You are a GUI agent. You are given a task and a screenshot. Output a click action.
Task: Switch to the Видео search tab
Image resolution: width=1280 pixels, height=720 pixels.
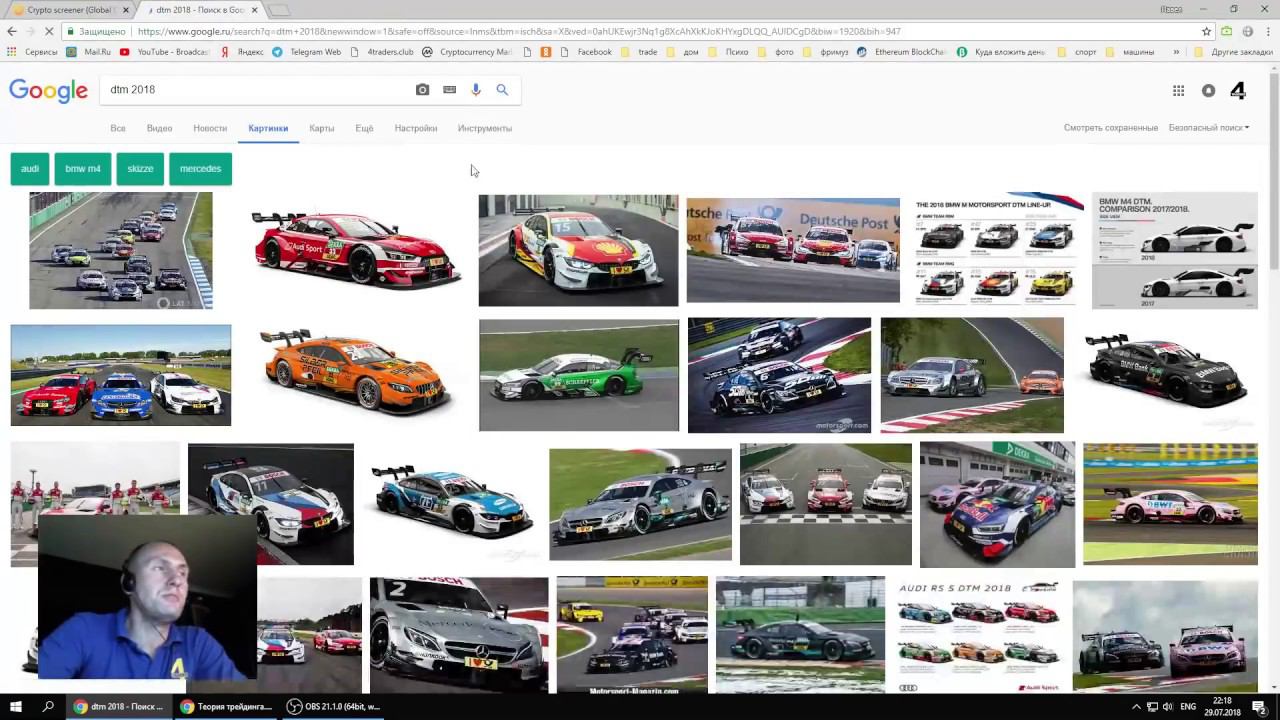159,128
